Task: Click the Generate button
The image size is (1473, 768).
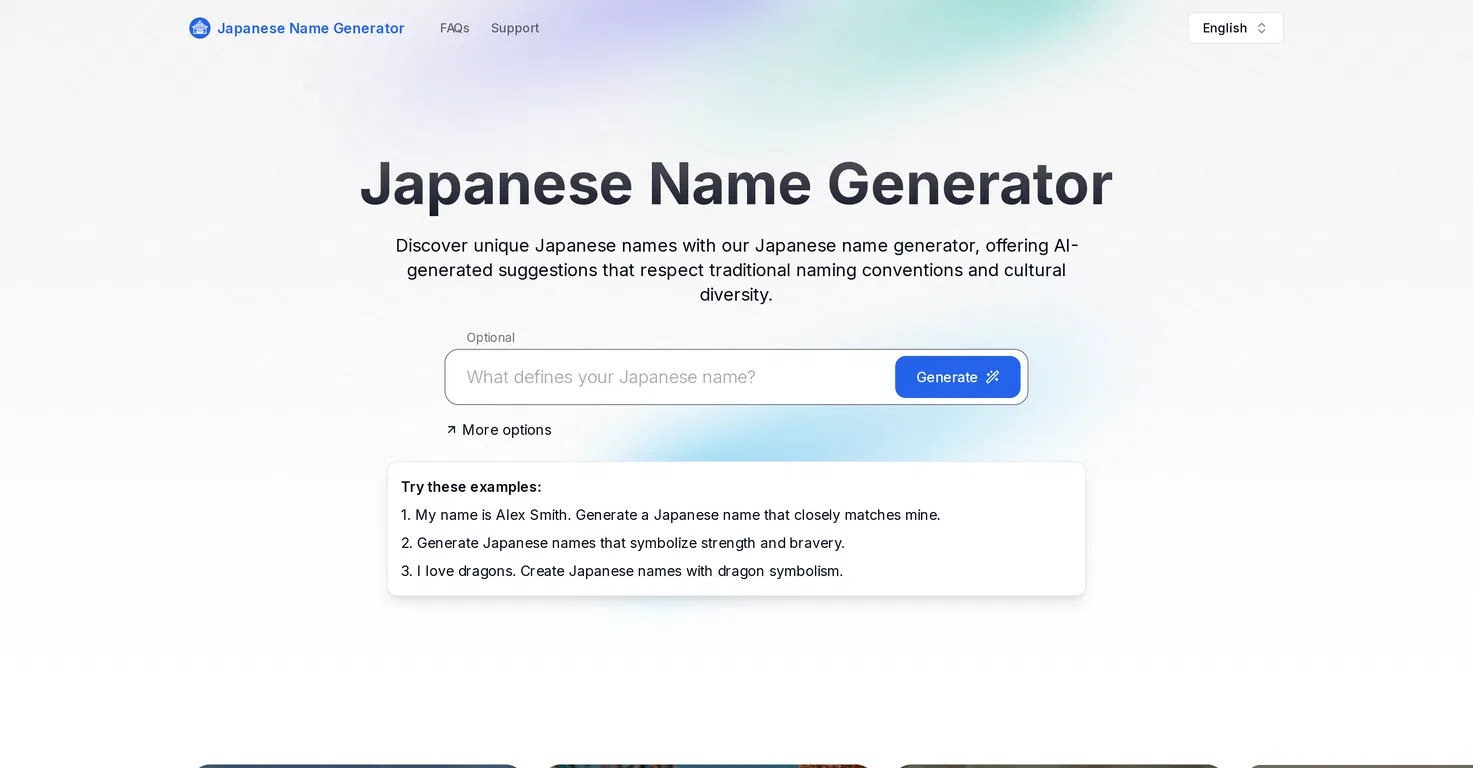Action: (957, 377)
